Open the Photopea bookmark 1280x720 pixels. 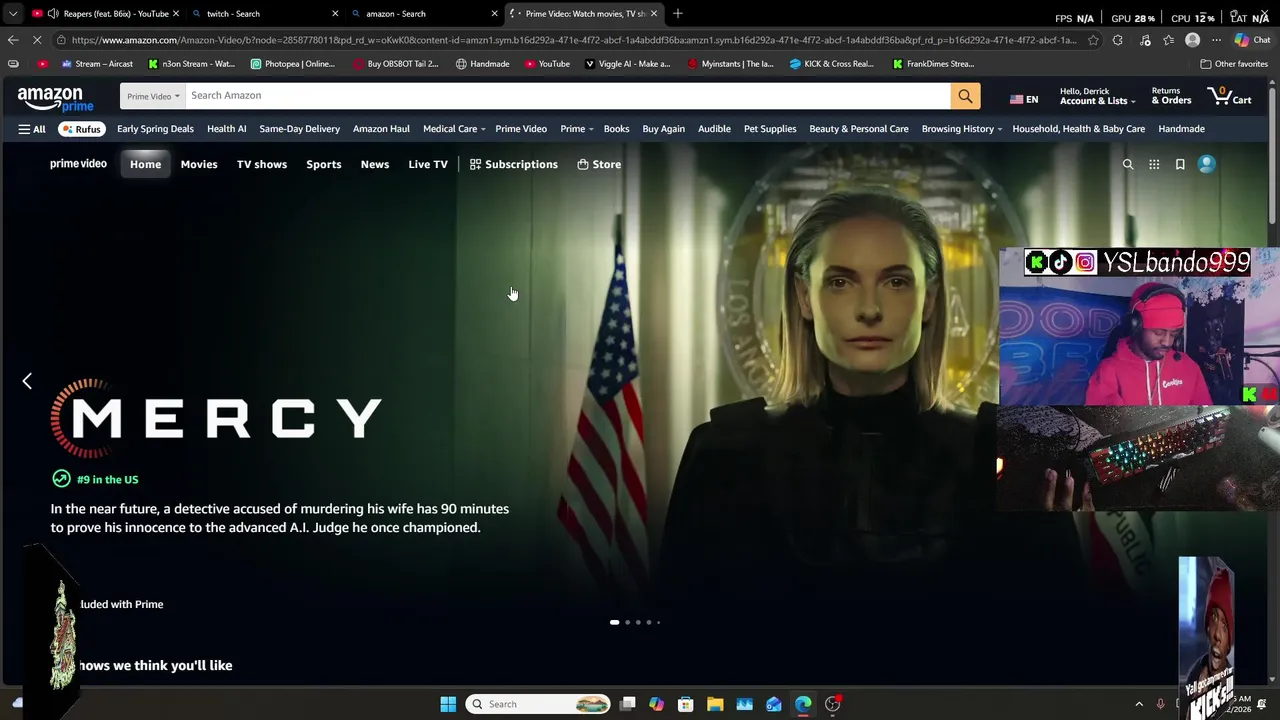(293, 64)
